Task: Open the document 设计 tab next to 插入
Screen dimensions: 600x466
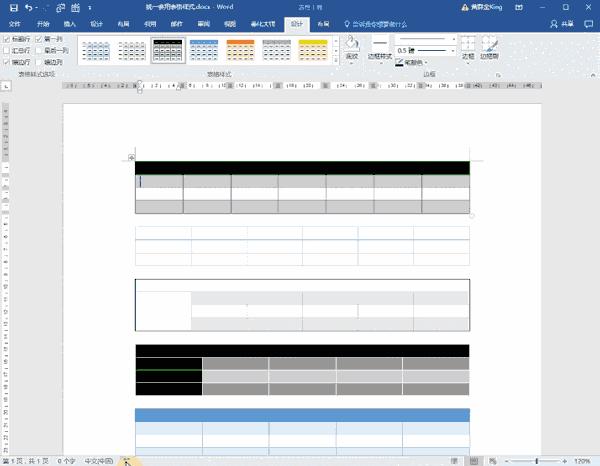Action: tap(96, 24)
